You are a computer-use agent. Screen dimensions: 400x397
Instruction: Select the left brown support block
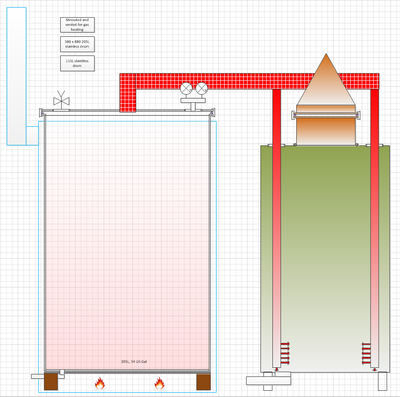click(x=51, y=382)
